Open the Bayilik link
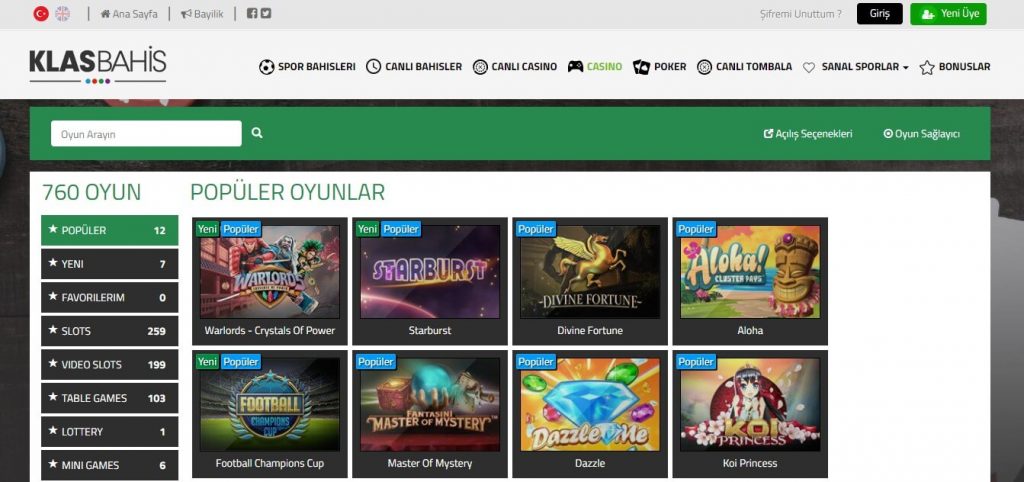The image size is (1024, 482). 202,14
